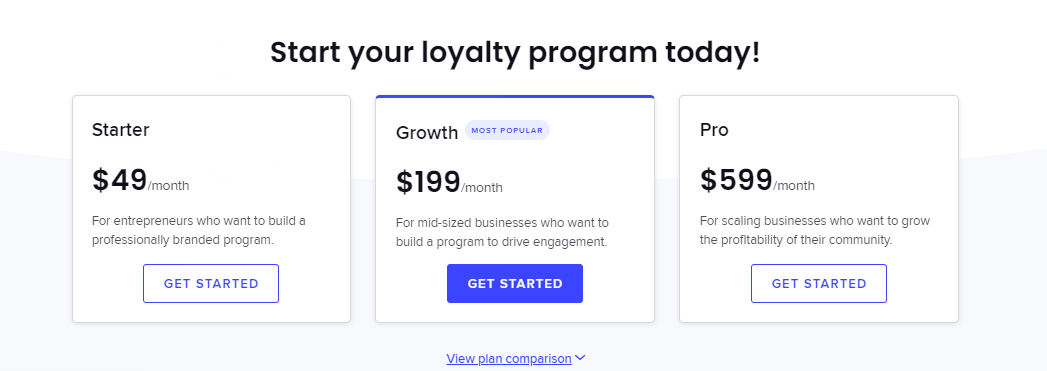Click the /month label next to $49

click(168, 186)
